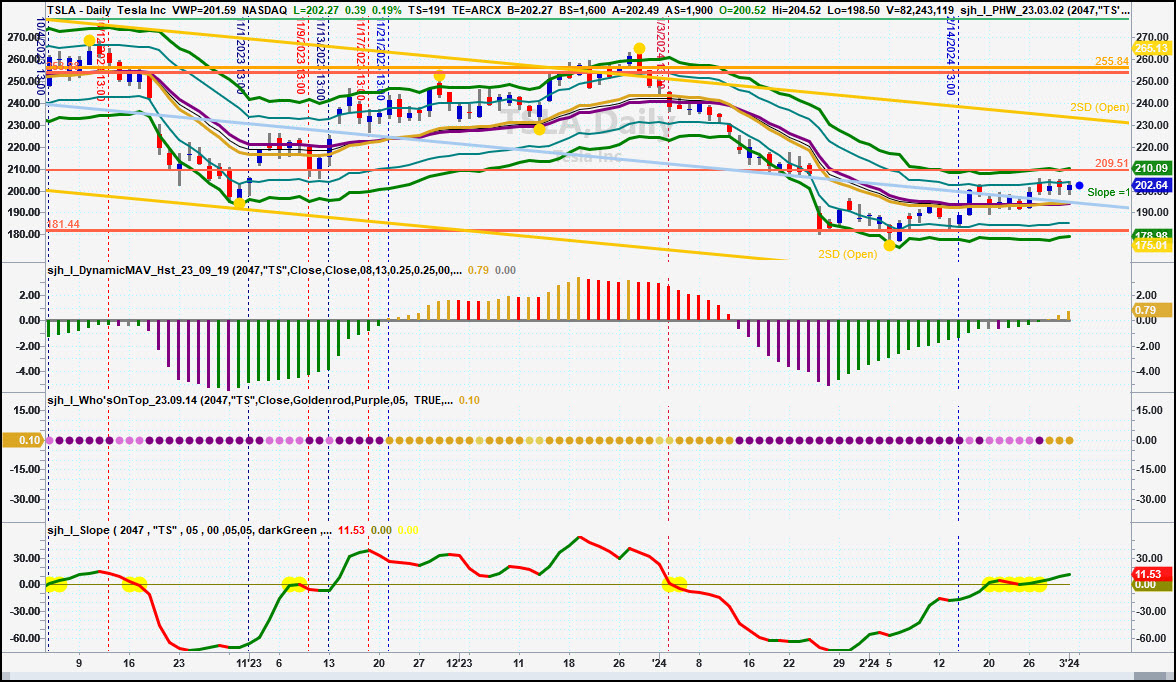This screenshot has width=1176, height=682.
Task: Click the blue current-price dot after the last bar
Action: pos(1079,185)
